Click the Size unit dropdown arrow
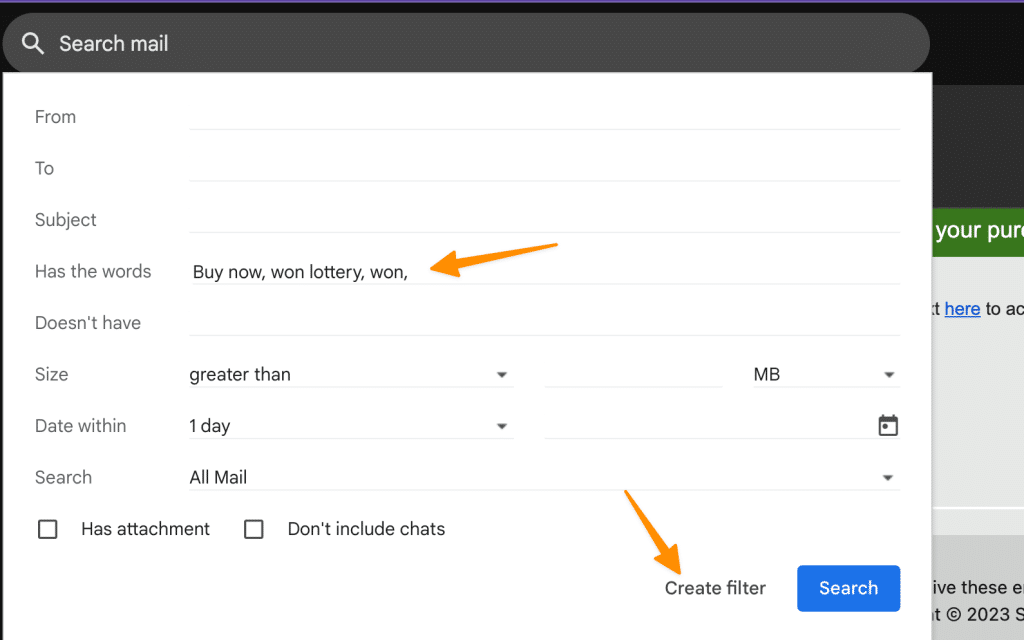The height and width of the screenshot is (640, 1024). [888, 374]
